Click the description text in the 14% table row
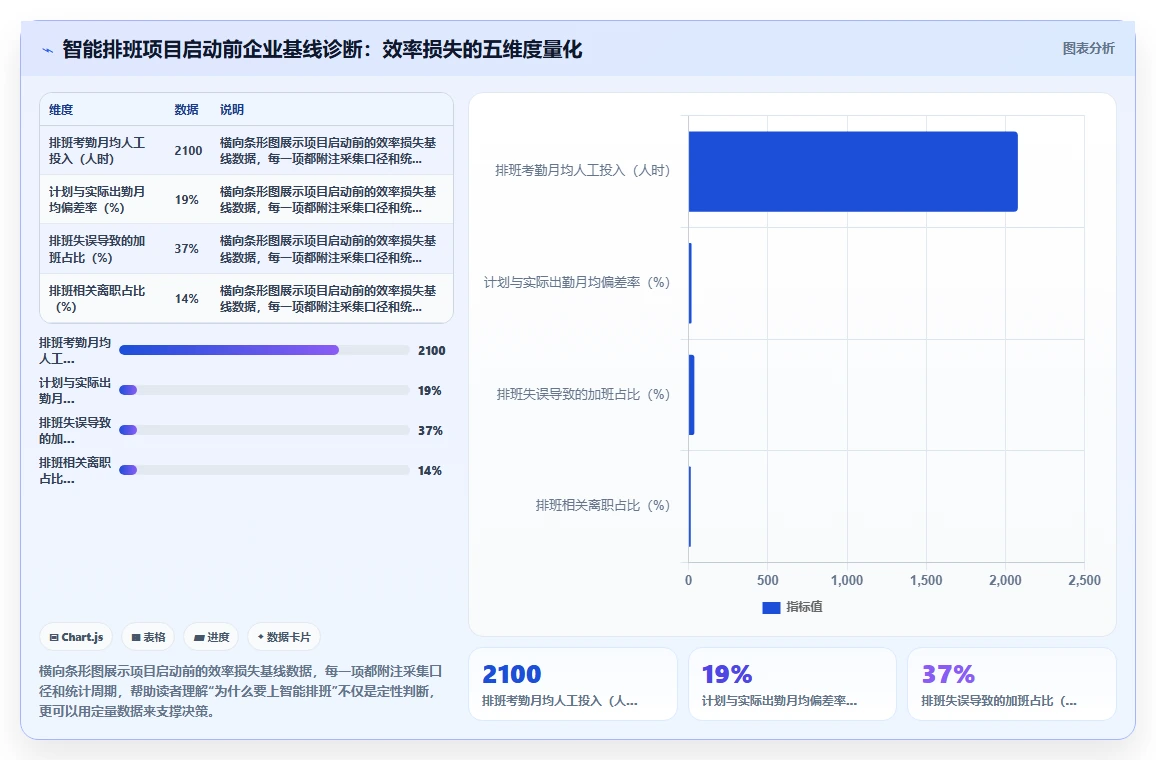Image resolution: width=1156 pixels, height=760 pixels. pos(328,299)
